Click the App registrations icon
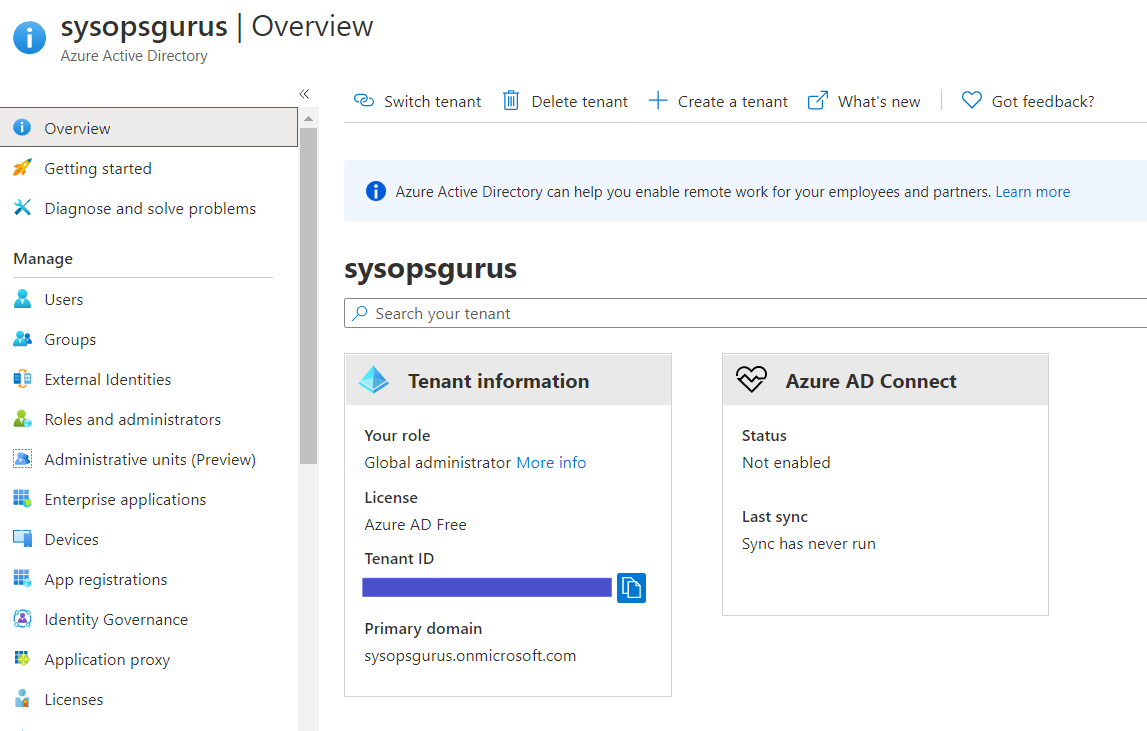1147x731 pixels. point(23,579)
